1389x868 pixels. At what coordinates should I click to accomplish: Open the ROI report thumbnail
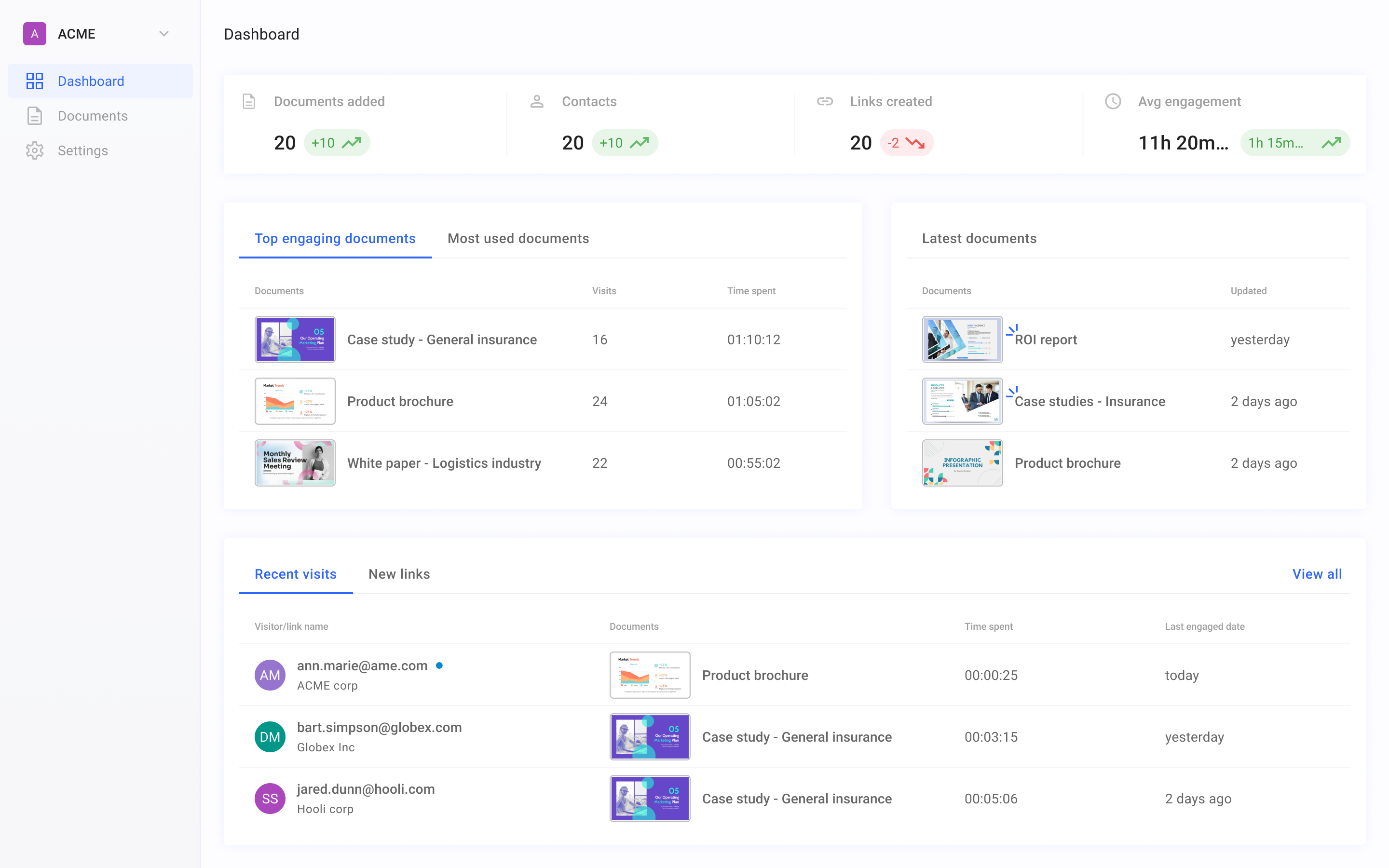coord(962,339)
